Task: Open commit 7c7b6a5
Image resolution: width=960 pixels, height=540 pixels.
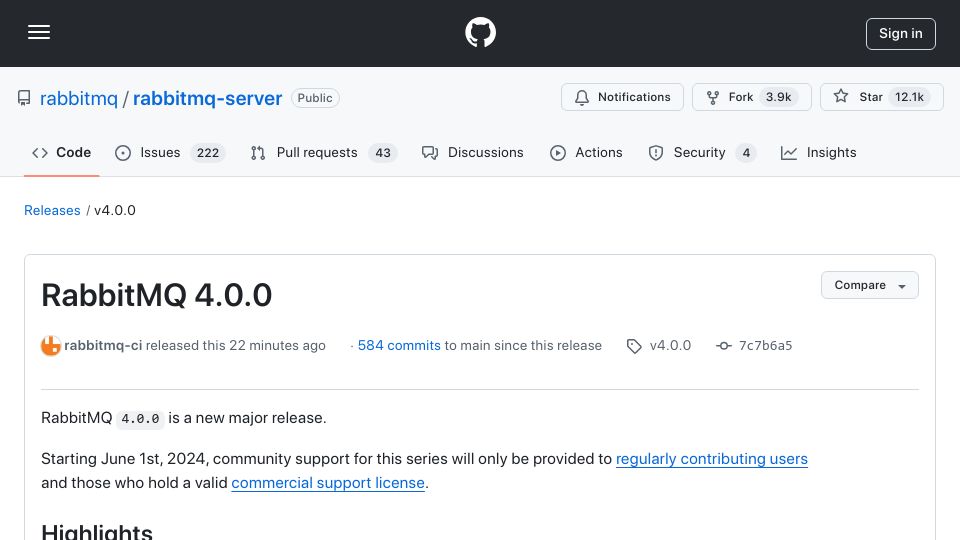Action: coord(765,345)
